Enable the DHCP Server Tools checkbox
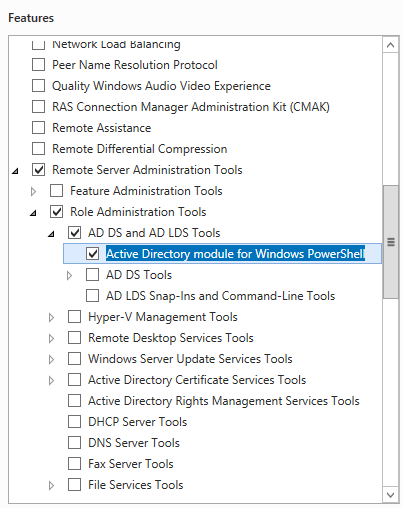Viewport: 402px width, 508px height. coord(74,422)
